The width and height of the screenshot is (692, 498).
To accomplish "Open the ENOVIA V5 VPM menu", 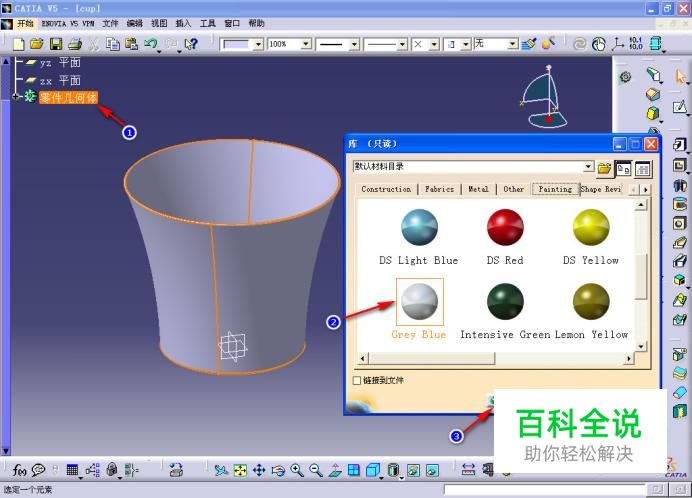I will [x=68, y=23].
